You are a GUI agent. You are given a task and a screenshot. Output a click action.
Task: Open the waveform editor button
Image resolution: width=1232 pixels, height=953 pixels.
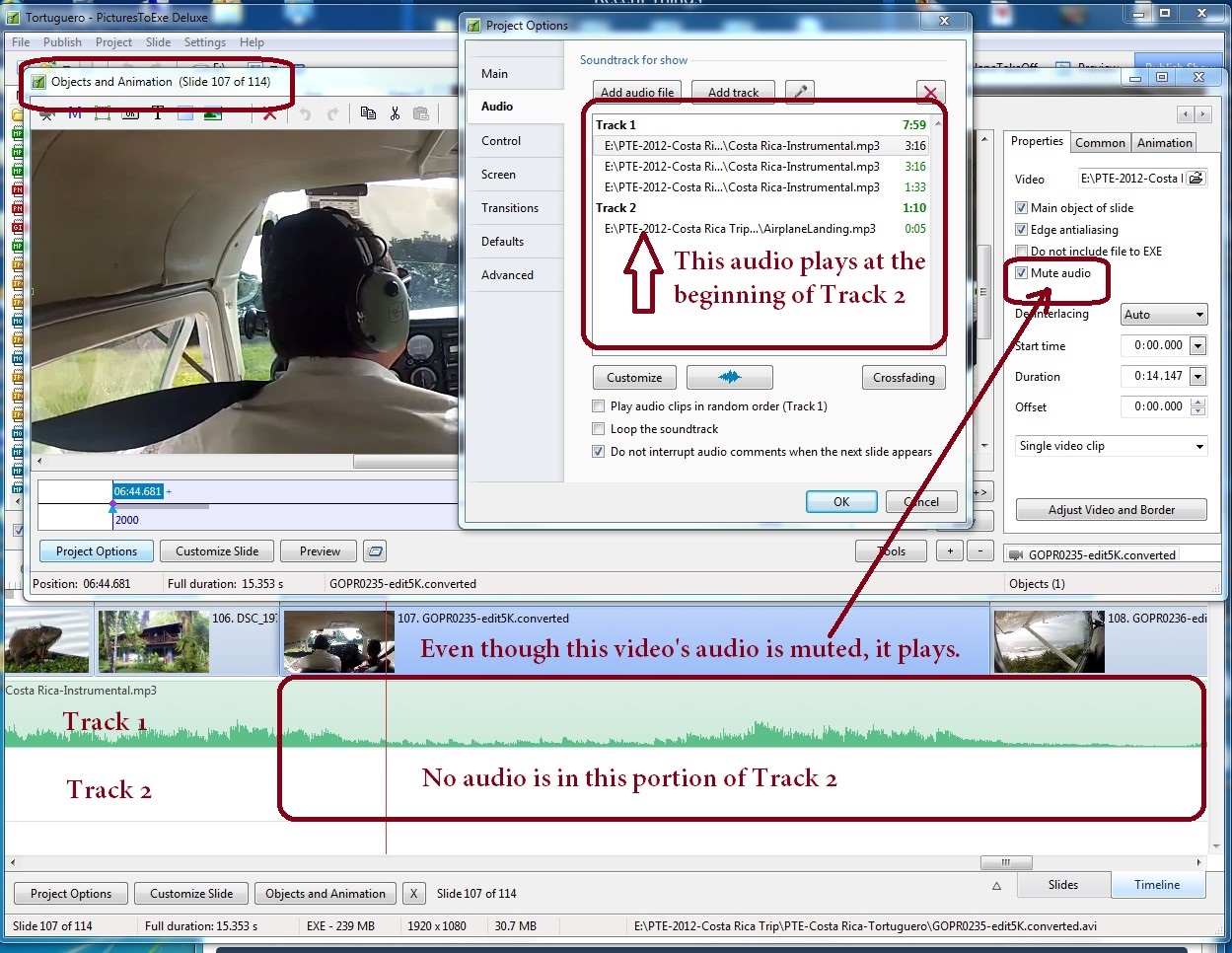[x=729, y=378]
